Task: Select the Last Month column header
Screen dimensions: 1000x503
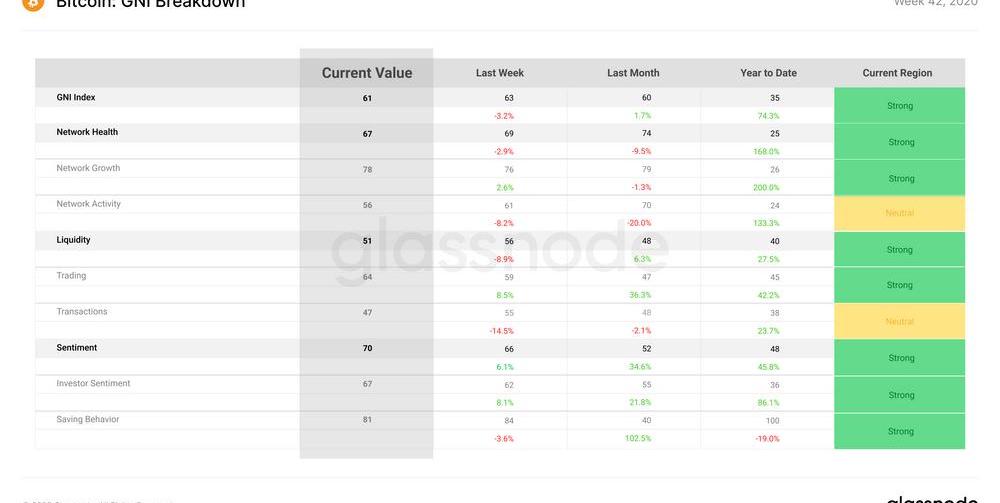Action: (633, 73)
